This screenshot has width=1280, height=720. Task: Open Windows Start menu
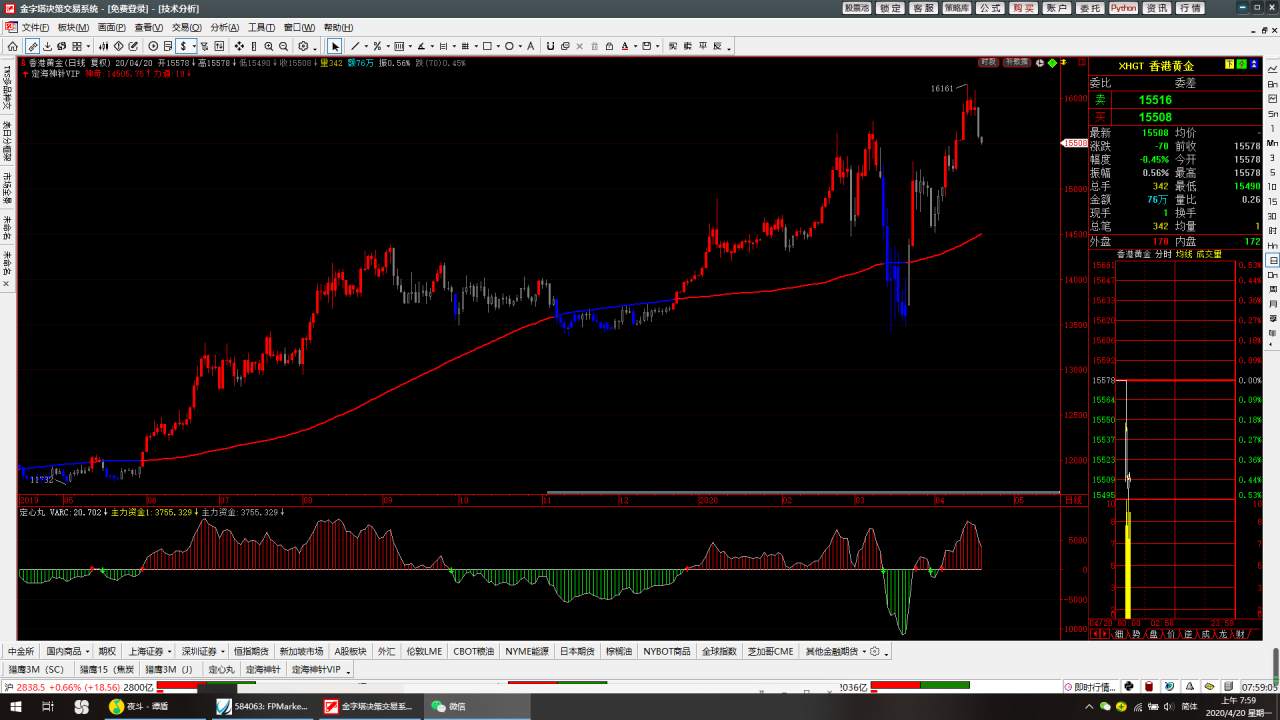click(x=17, y=706)
